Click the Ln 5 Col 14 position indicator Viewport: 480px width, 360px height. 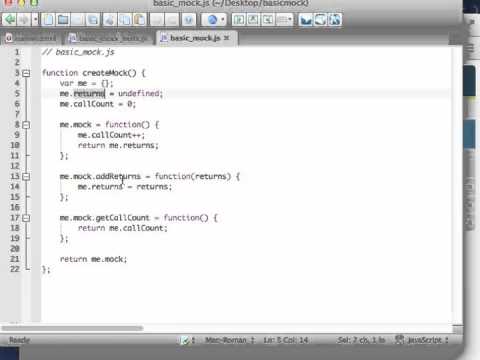point(286,340)
